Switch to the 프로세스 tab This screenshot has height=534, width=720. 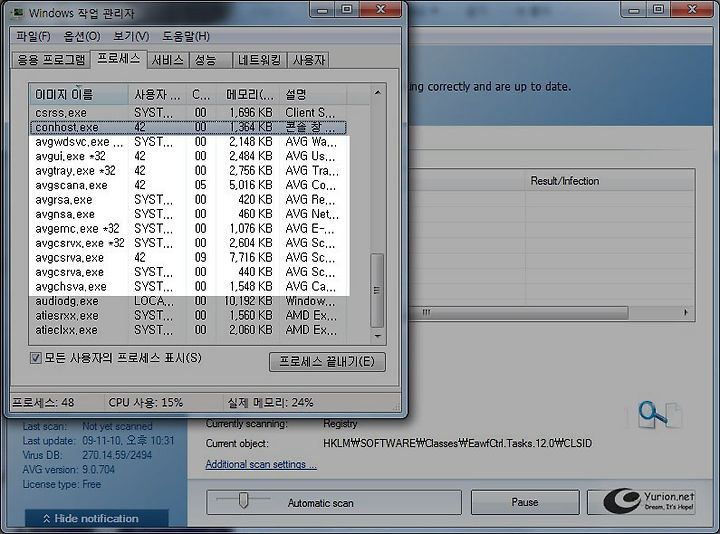point(118,58)
